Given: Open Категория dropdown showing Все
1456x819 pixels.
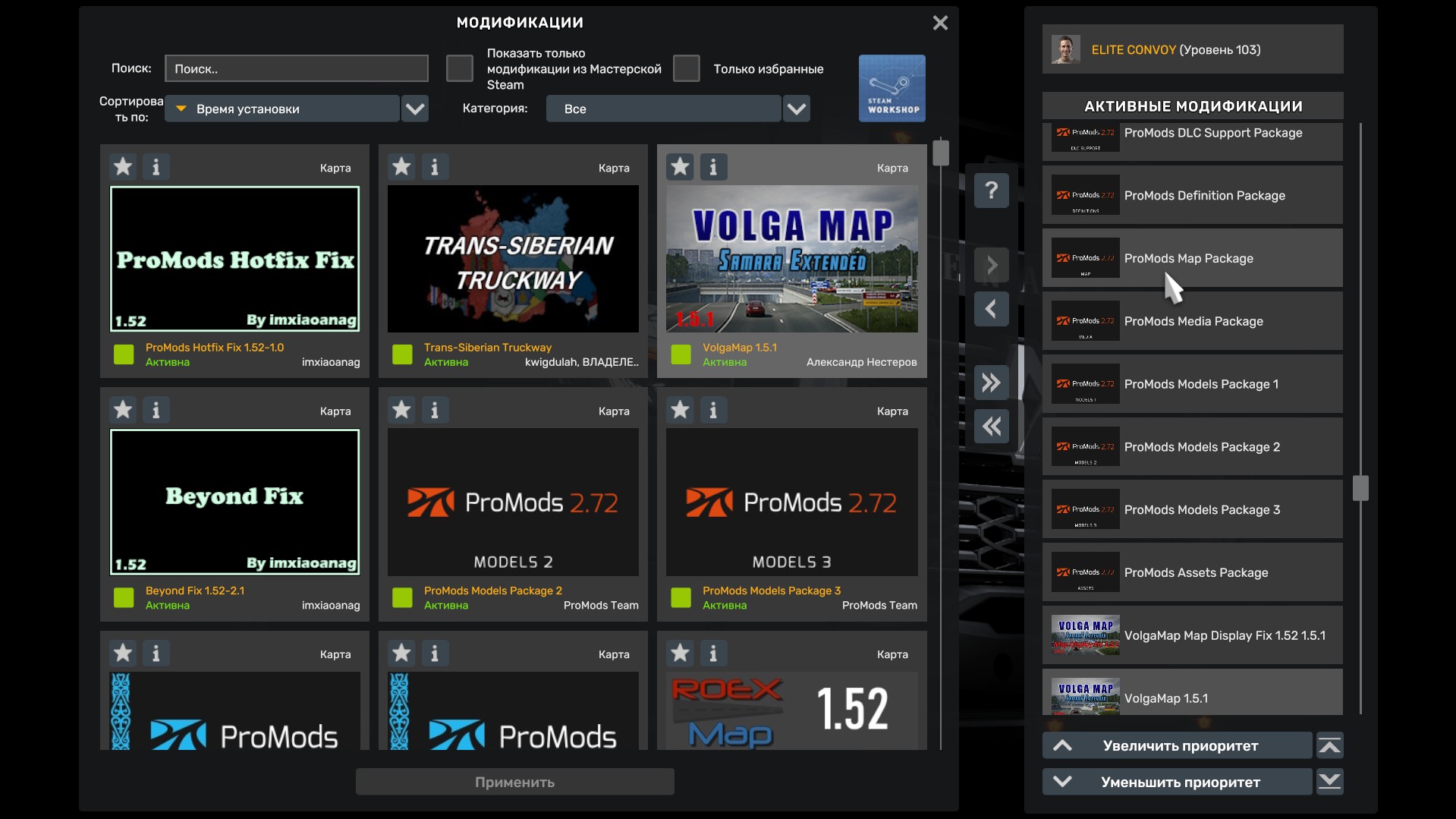Looking at the screenshot, I should click(663, 109).
